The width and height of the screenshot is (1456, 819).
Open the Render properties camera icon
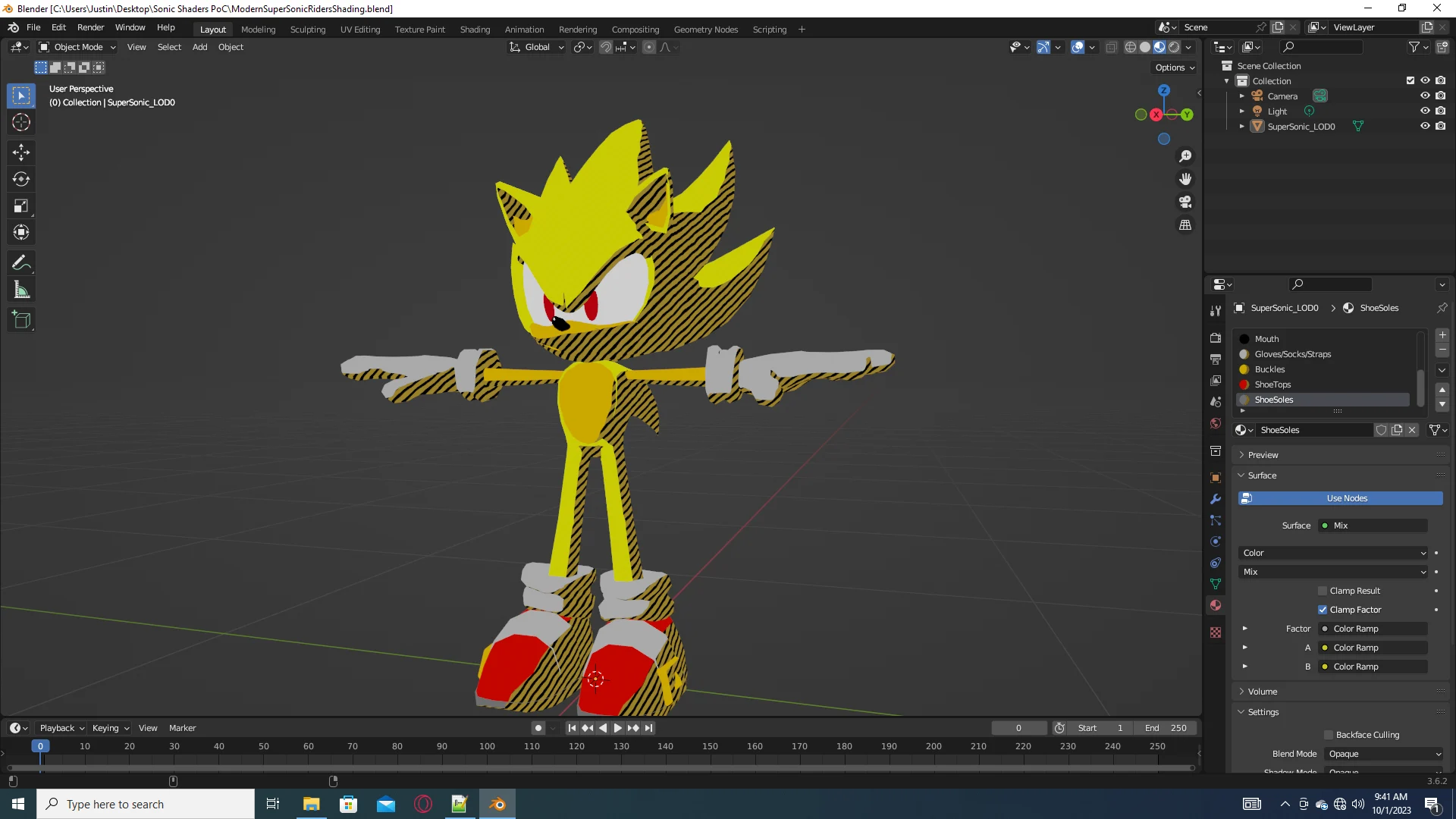point(1215,337)
